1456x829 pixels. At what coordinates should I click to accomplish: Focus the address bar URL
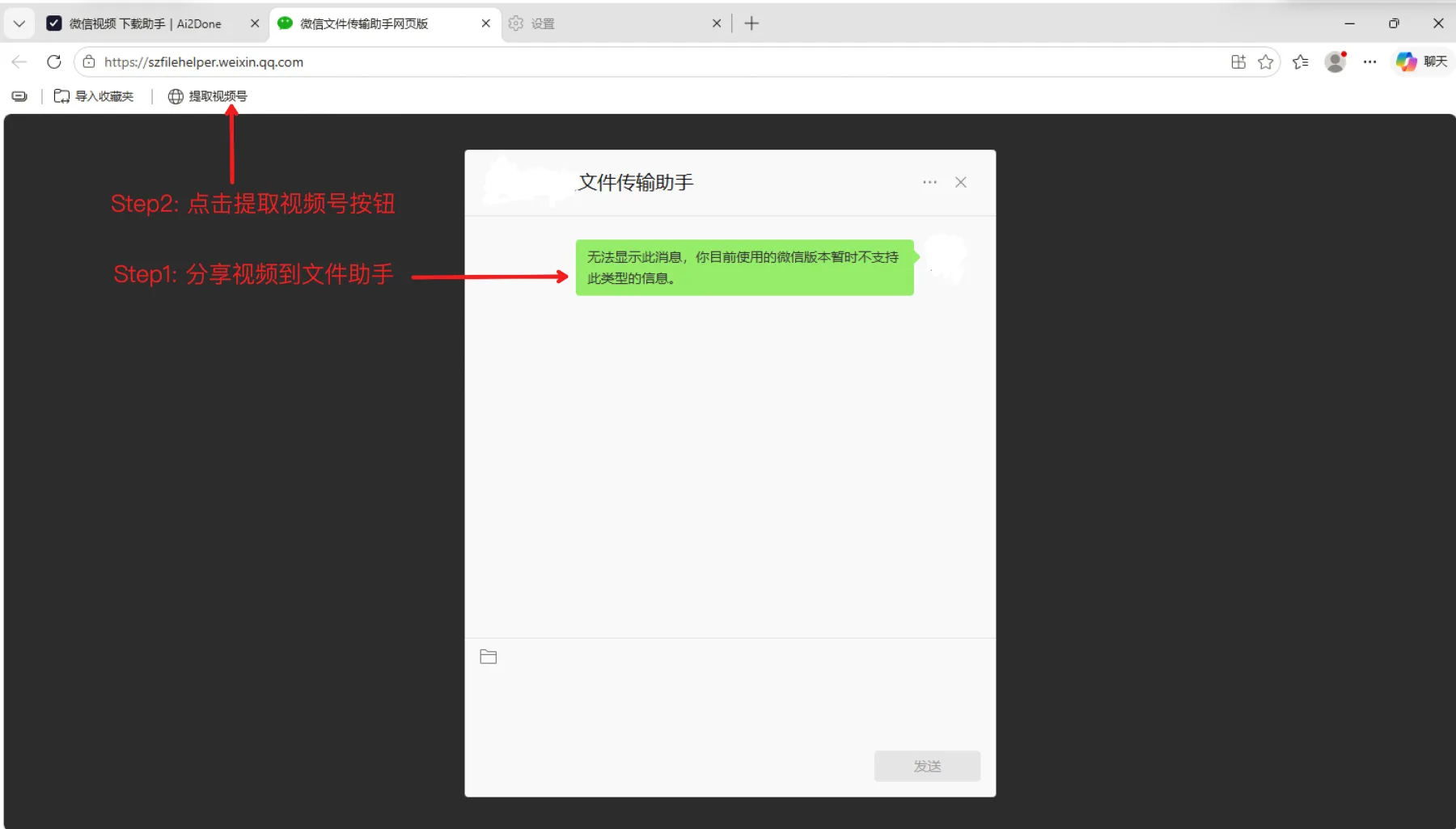tap(204, 62)
